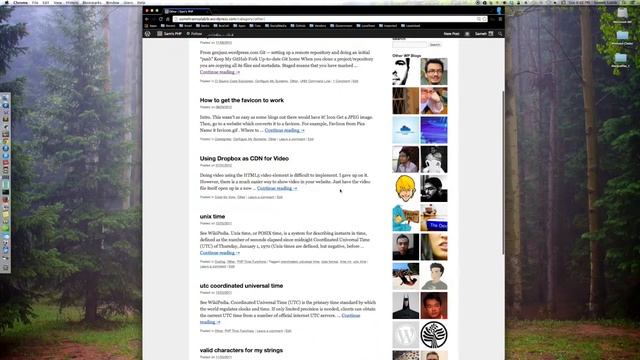The image size is (640, 360).
Task: Open the GitHub bookmarks folder
Action: (x=298, y=26)
